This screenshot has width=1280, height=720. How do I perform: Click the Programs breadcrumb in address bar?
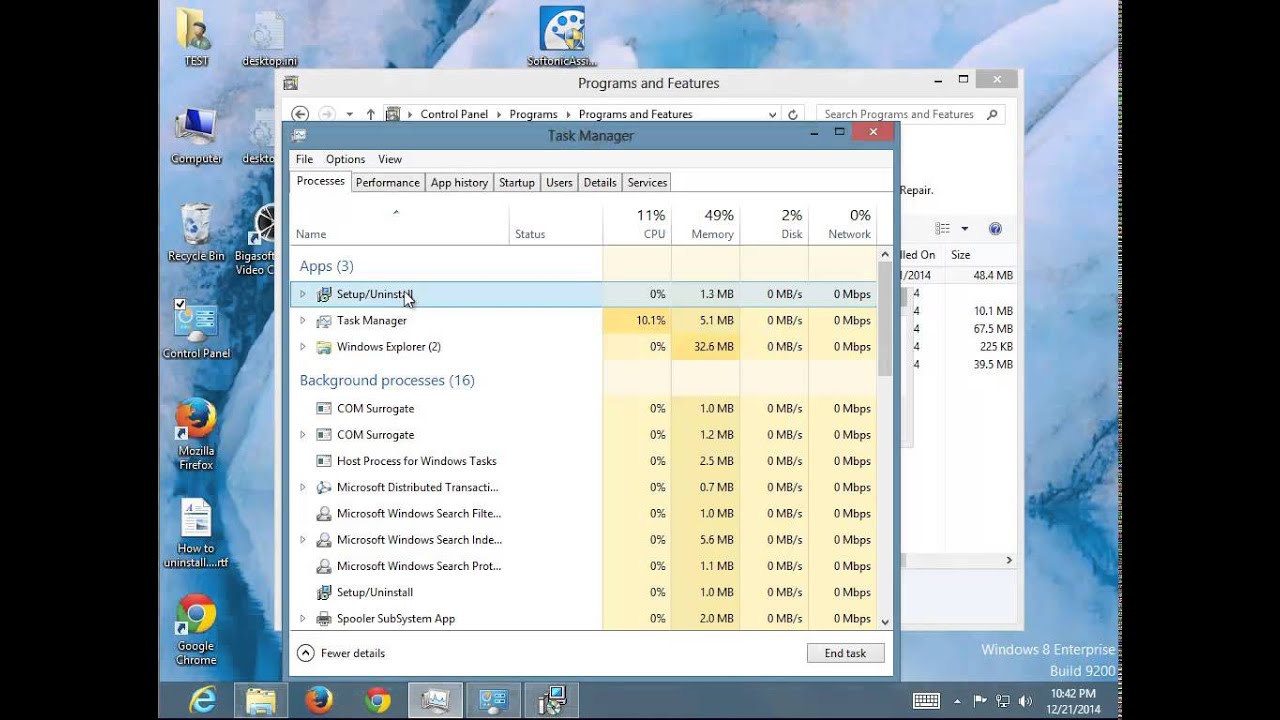pos(533,114)
